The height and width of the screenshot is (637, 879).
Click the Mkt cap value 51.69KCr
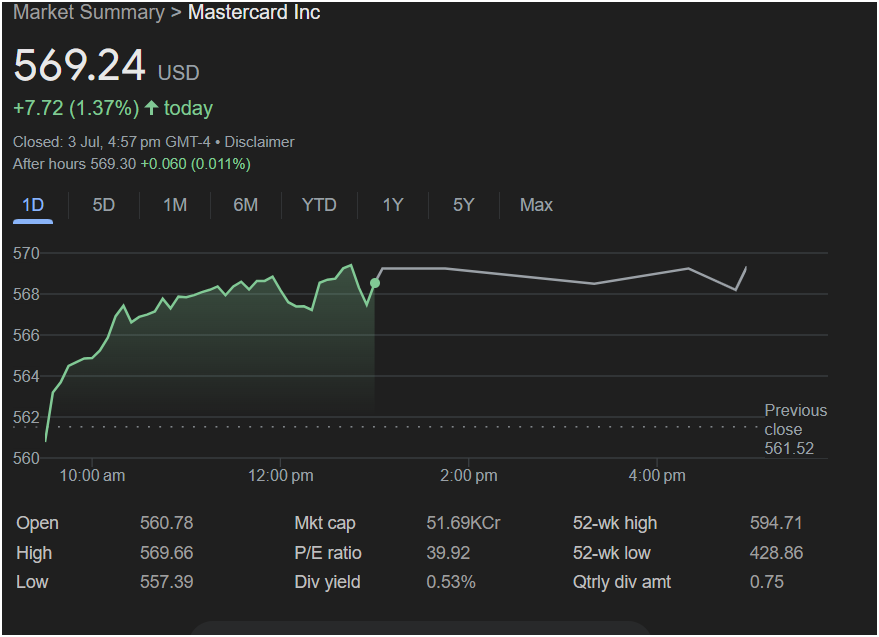[x=463, y=523]
